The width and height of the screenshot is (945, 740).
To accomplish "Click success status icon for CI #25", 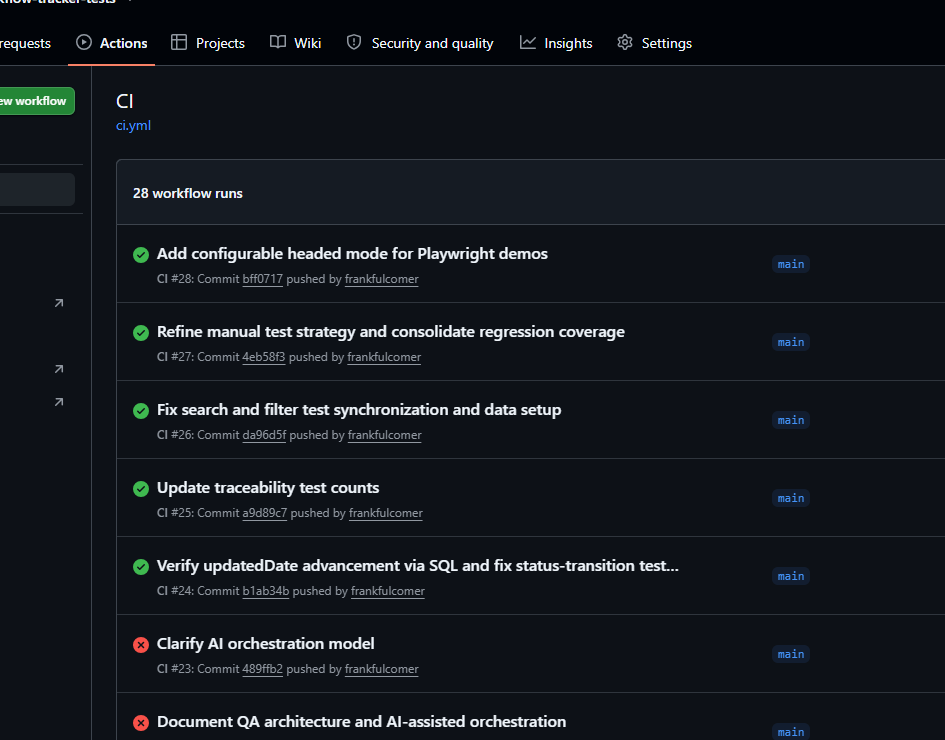I will 141,489.
